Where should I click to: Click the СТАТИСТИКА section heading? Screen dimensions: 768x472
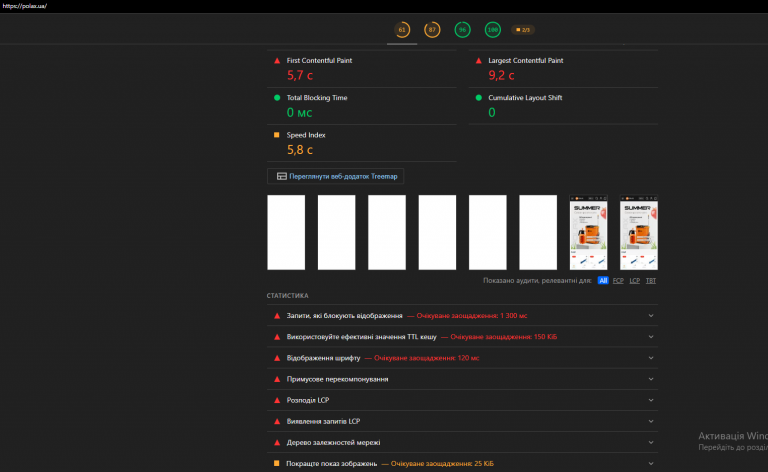[x=288, y=296]
